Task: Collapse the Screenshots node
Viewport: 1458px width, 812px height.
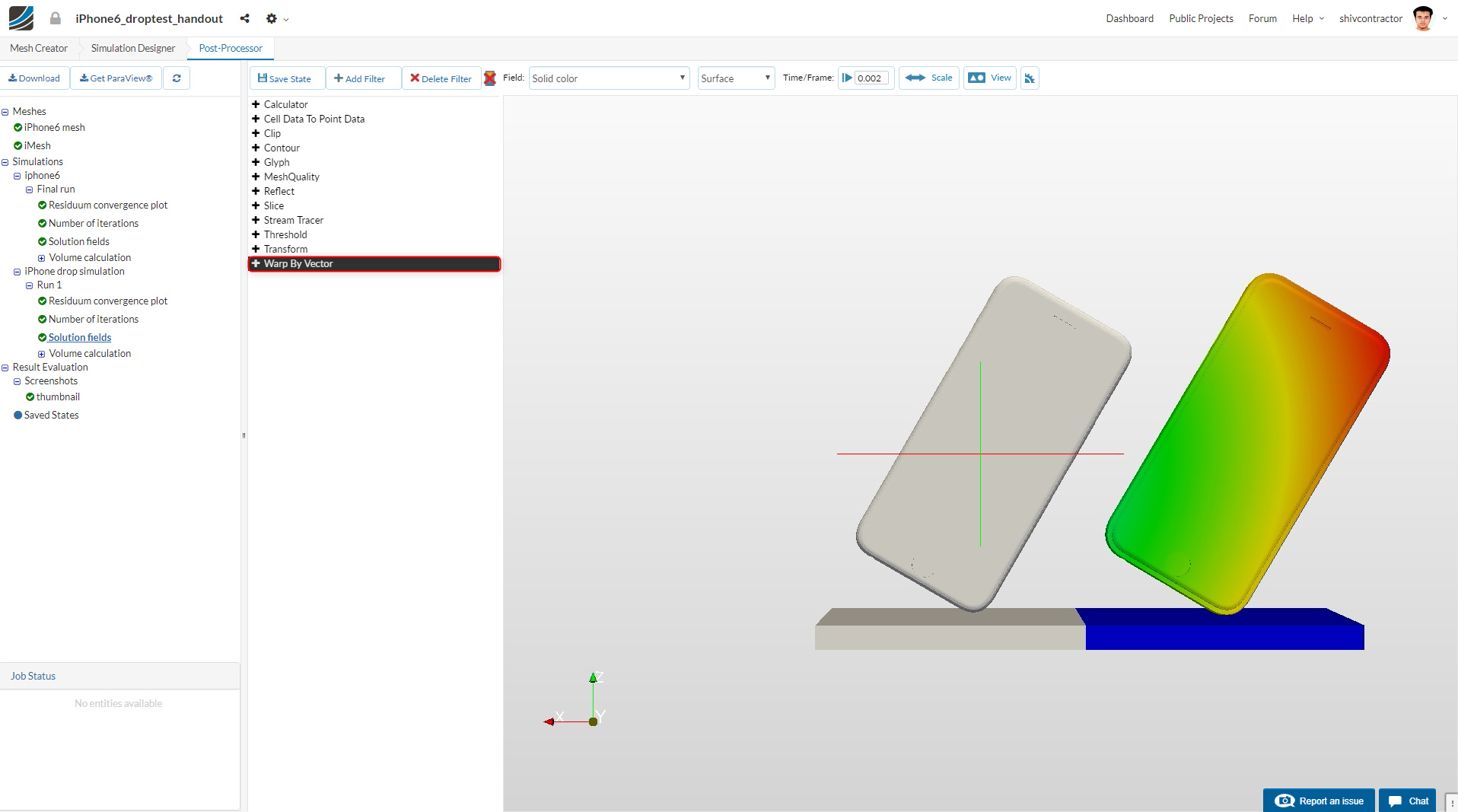Action: pos(18,381)
